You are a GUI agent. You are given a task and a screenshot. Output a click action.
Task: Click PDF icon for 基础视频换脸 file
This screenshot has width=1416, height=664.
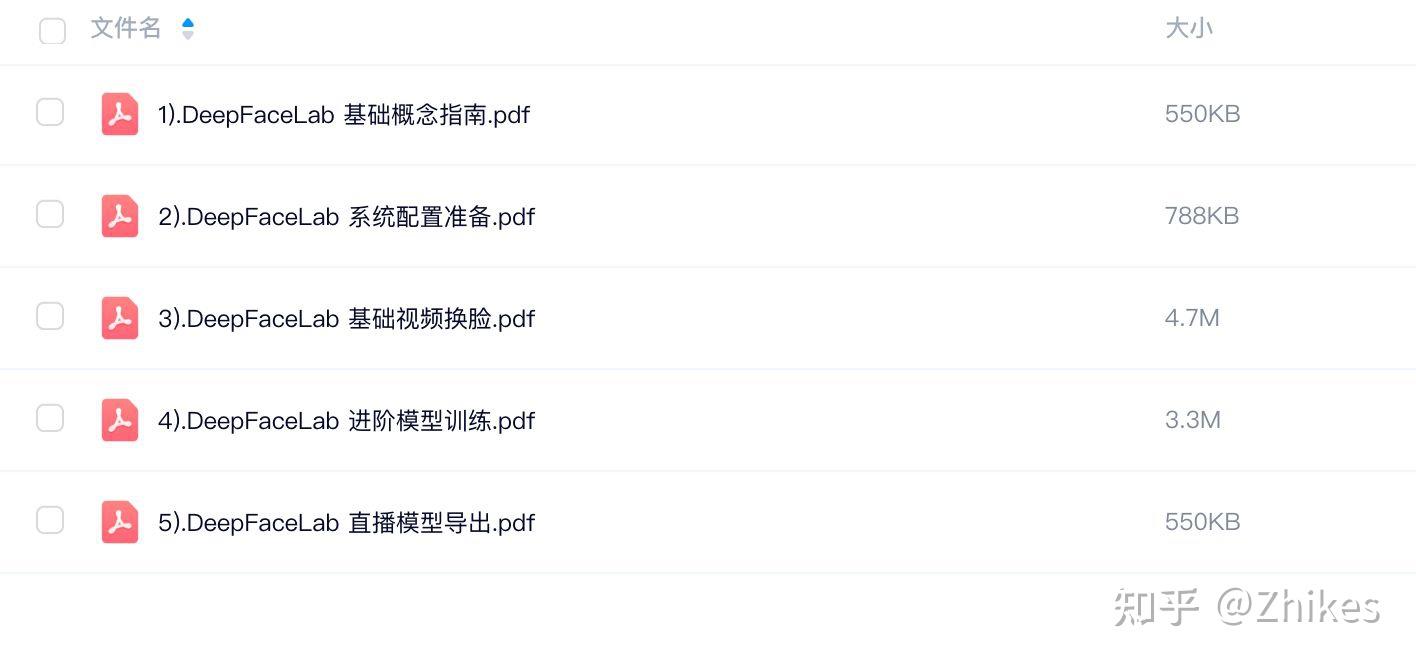[x=120, y=318]
